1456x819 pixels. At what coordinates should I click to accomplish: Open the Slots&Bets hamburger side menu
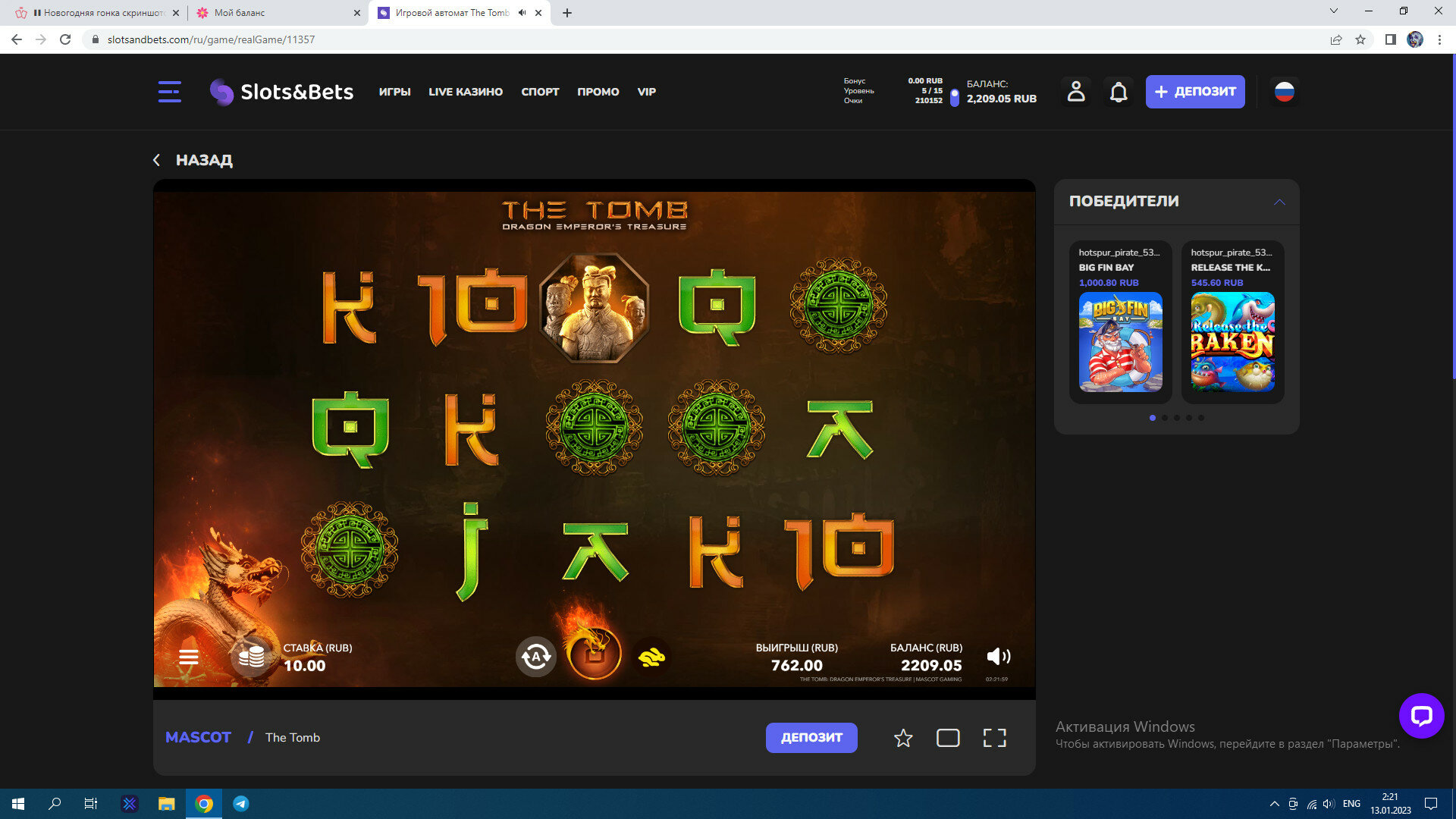pos(169,92)
